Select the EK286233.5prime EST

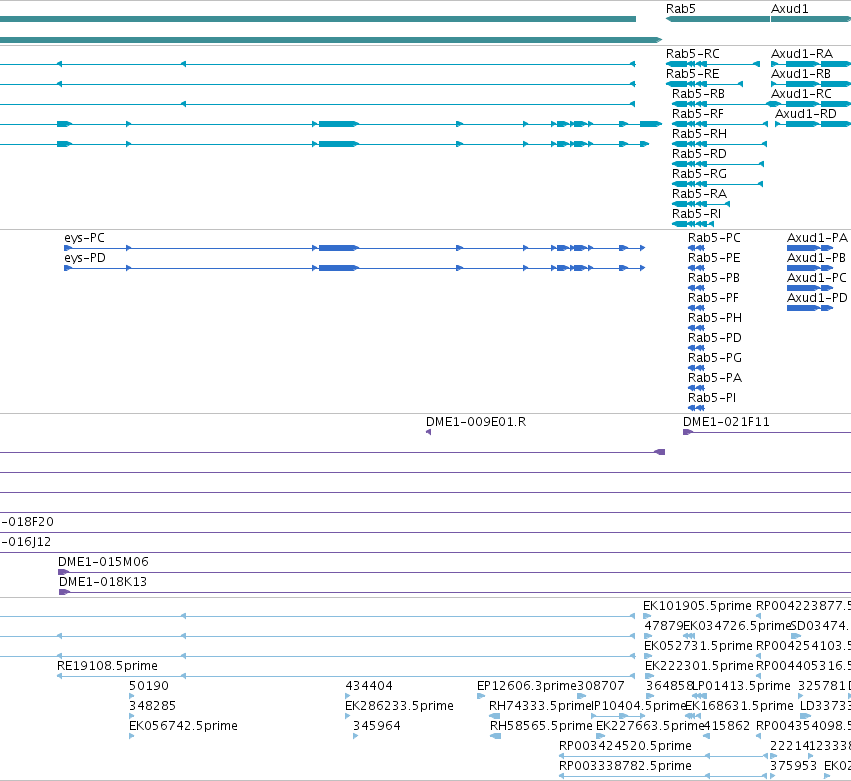(x=399, y=707)
